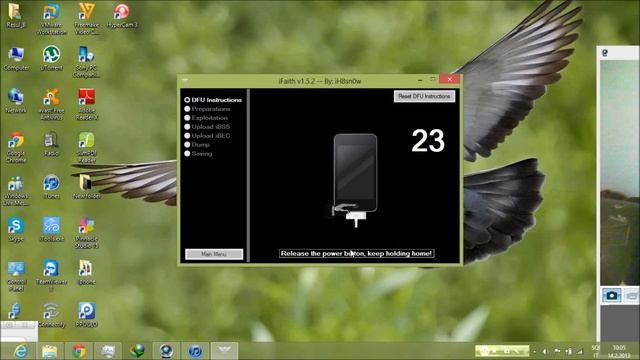The image size is (640, 360).
Task: Launch Internet Explorer from the taskbar
Action: [x=20, y=351]
